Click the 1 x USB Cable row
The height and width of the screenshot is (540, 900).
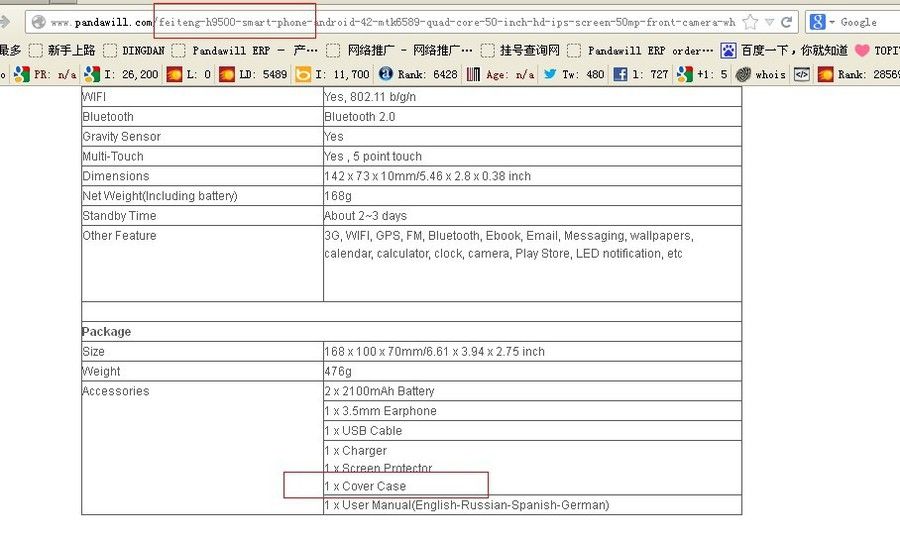click(532, 430)
